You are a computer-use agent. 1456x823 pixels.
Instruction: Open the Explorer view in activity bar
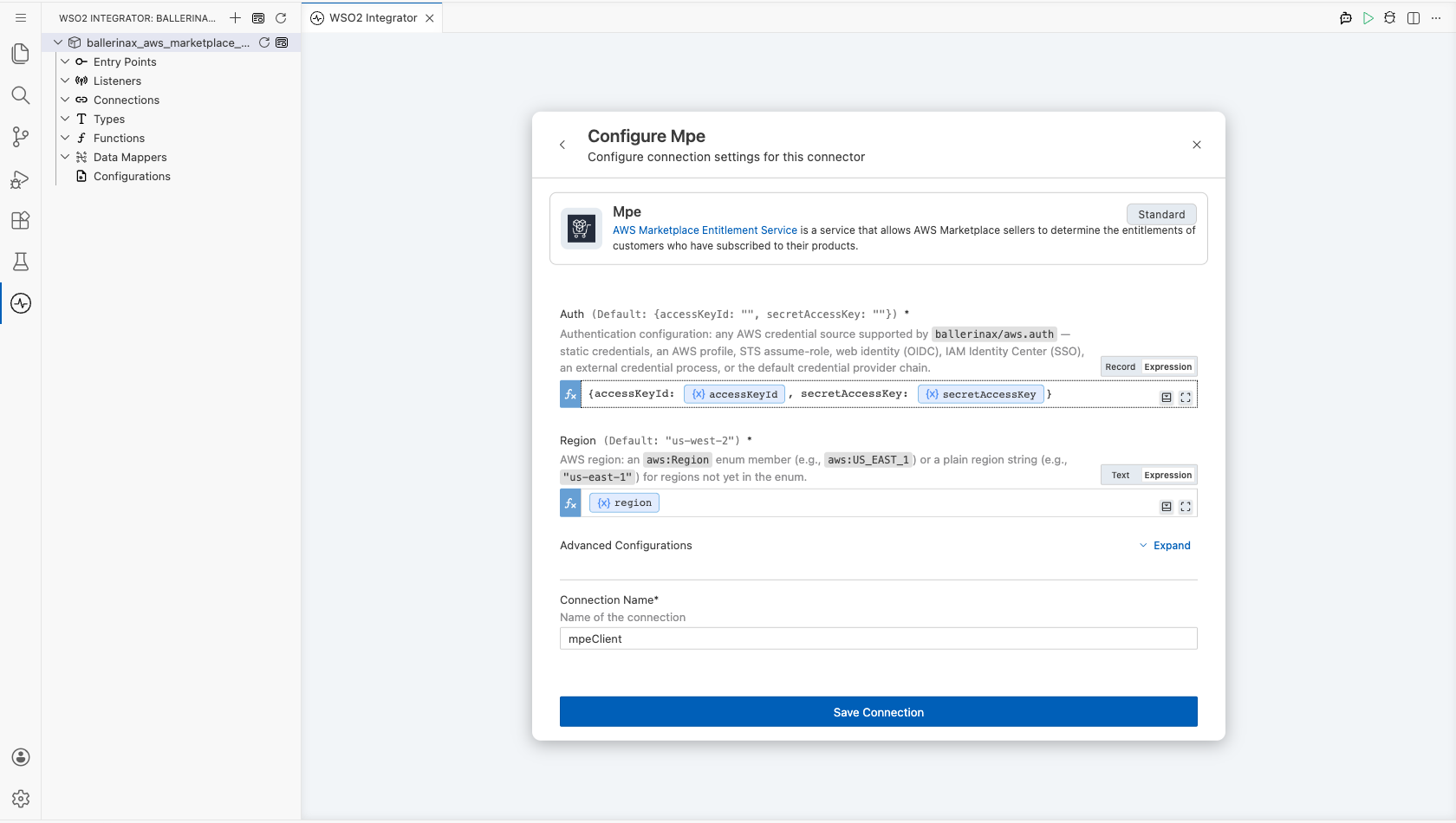(21, 54)
